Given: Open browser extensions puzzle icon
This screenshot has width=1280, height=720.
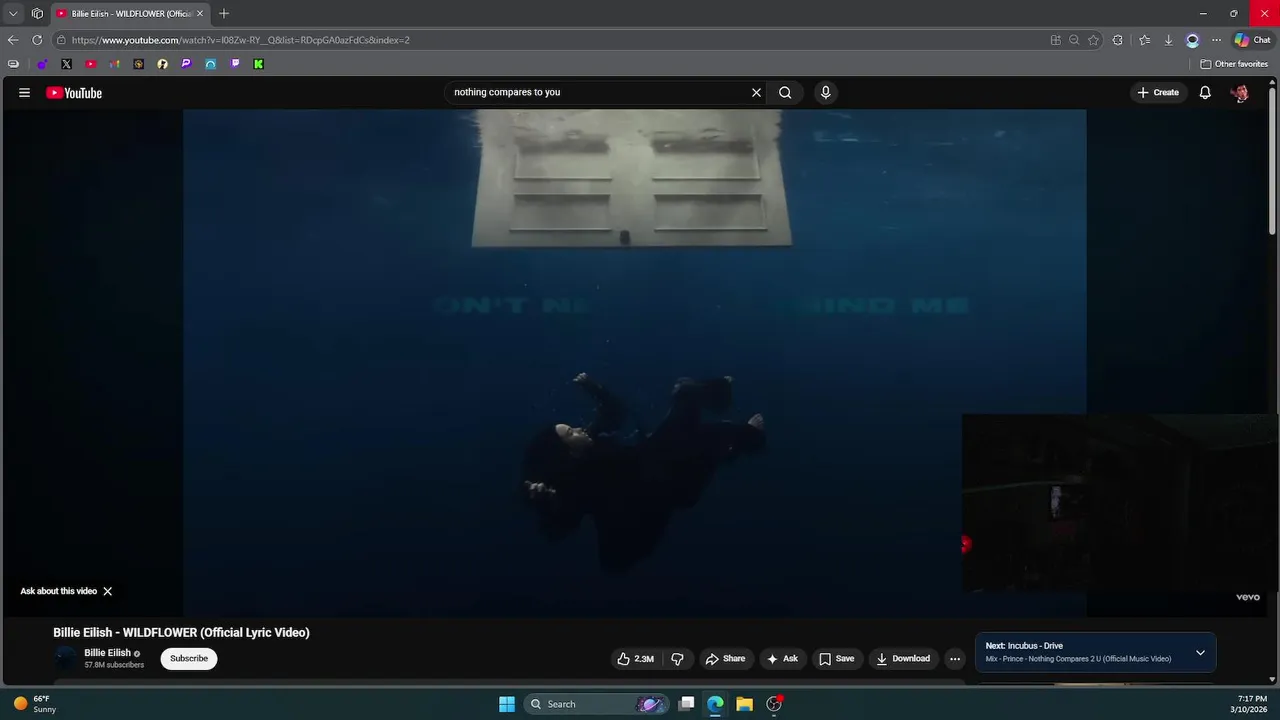Looking at the screenshot, I should pos(1117,40).
